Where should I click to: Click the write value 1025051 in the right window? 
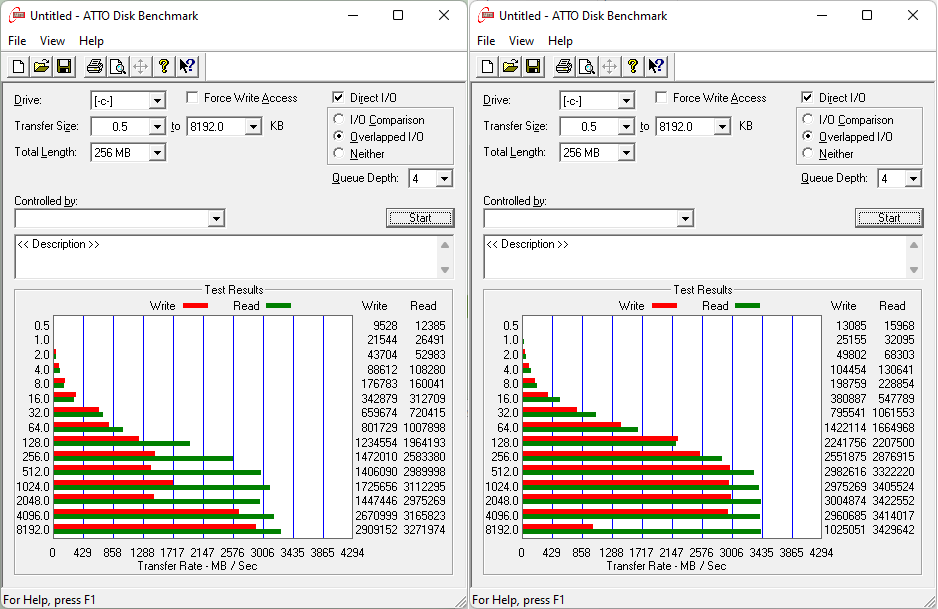845,530
